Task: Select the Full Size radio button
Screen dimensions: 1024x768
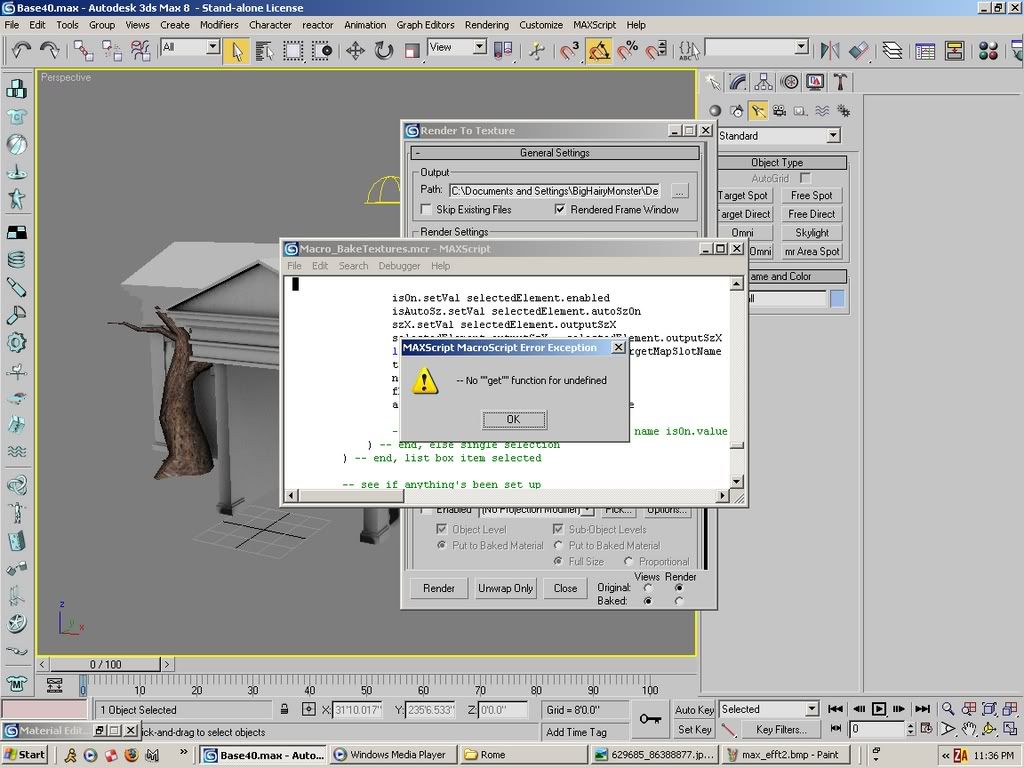Action: pos(558,561)
